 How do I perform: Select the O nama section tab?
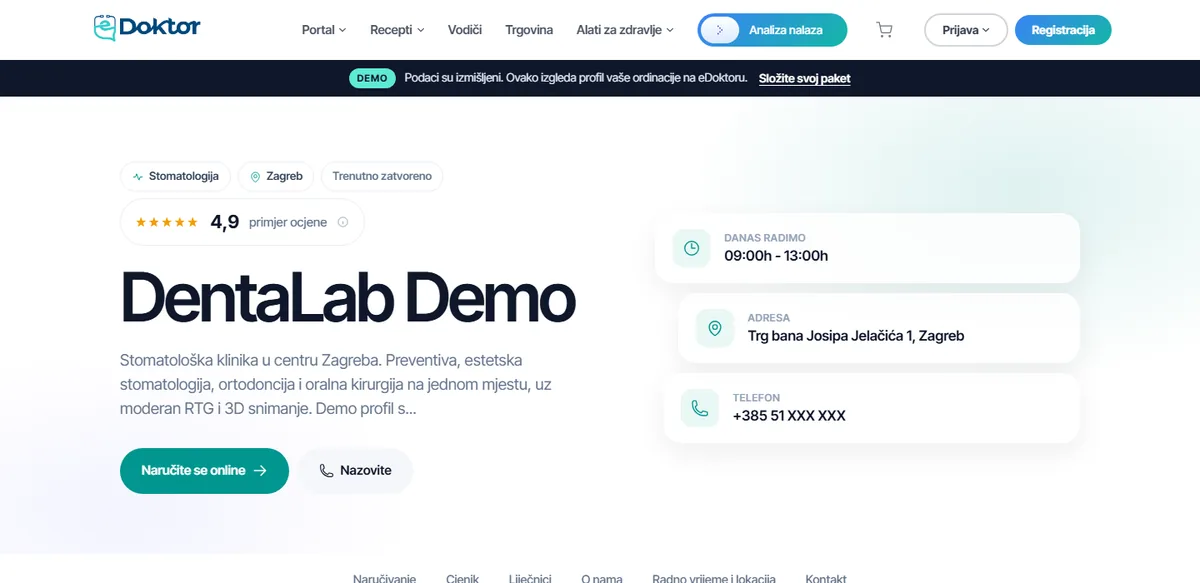tap(602, 578)
